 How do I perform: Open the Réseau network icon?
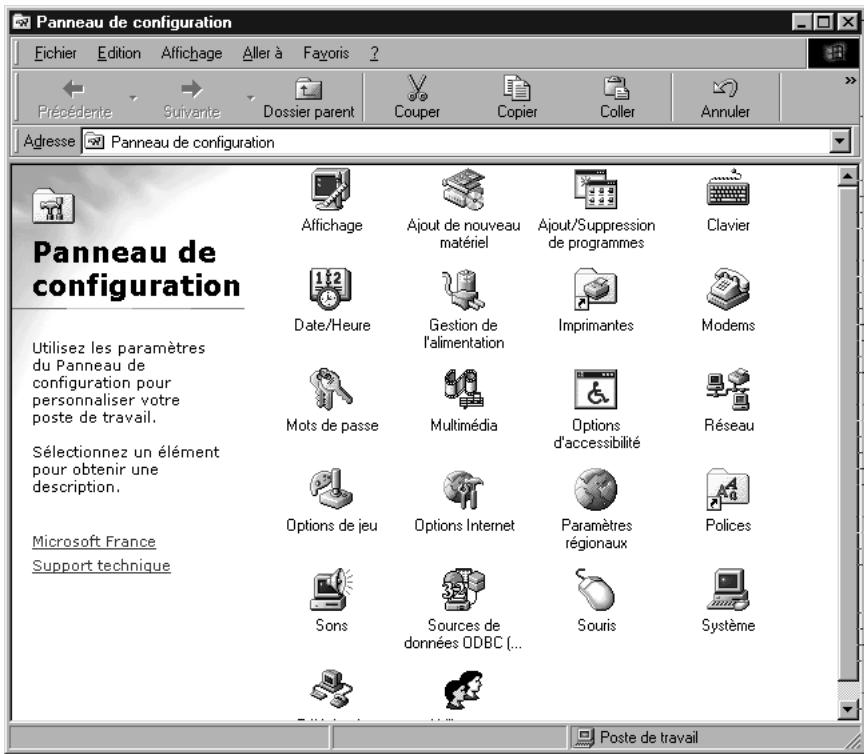pos(728,389)
